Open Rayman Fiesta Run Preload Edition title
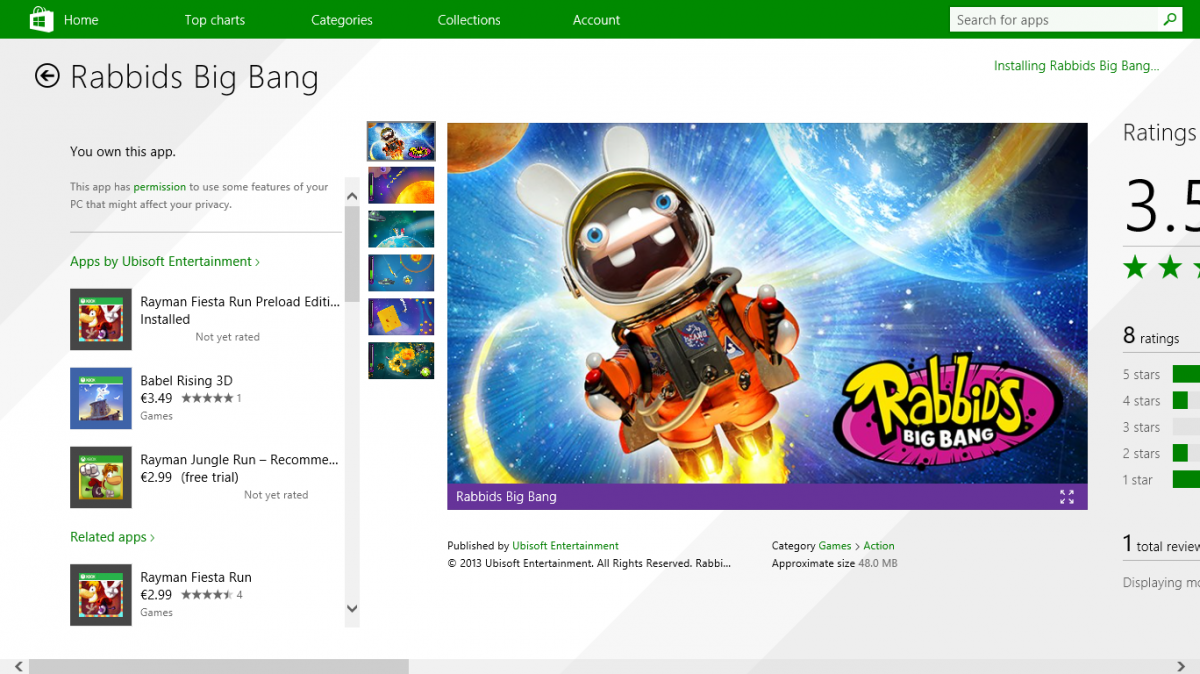This screenshot has width=1200, height=674. click(240, 302)
